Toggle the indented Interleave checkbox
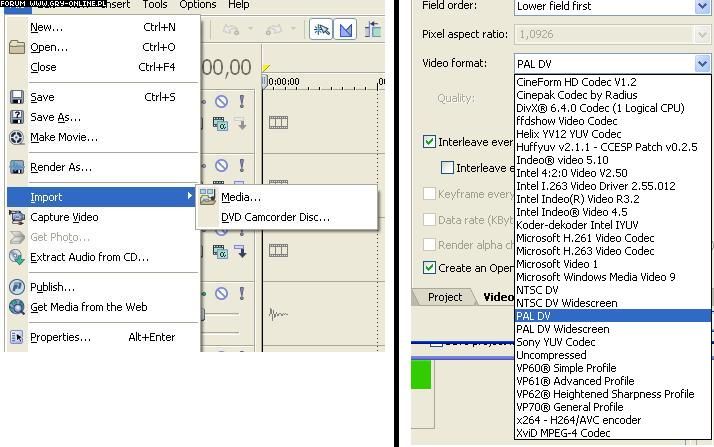This screenshot has width=714, height=447. (x=447, y=168)
